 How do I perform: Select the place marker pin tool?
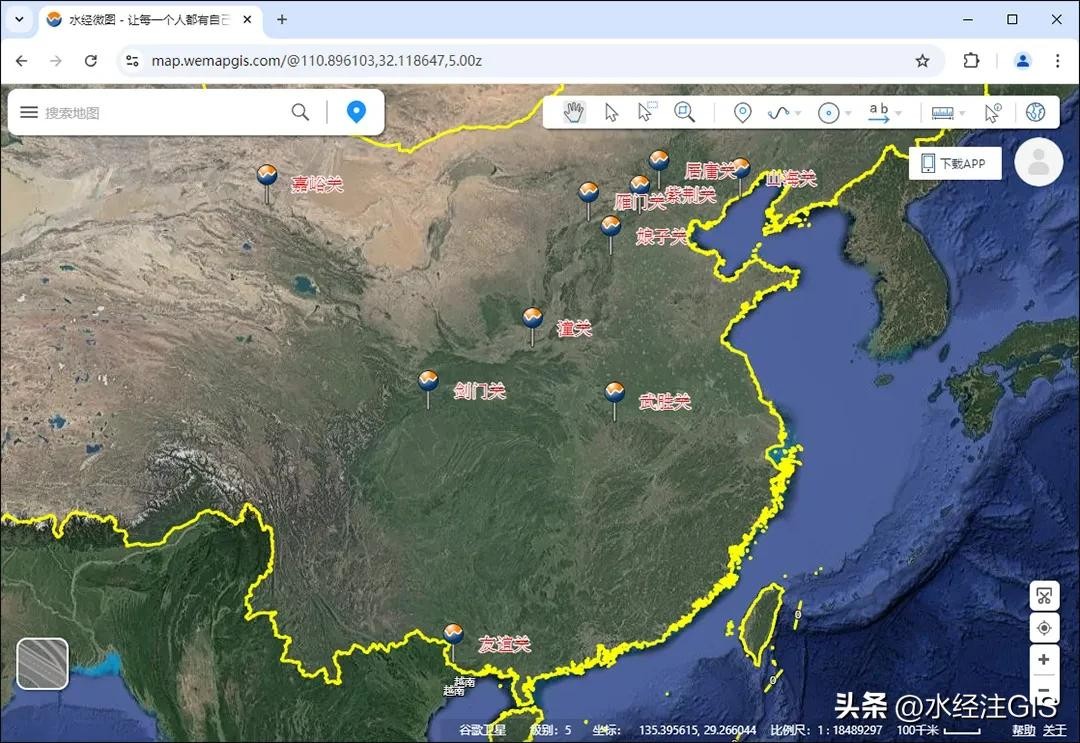point(742,113)
